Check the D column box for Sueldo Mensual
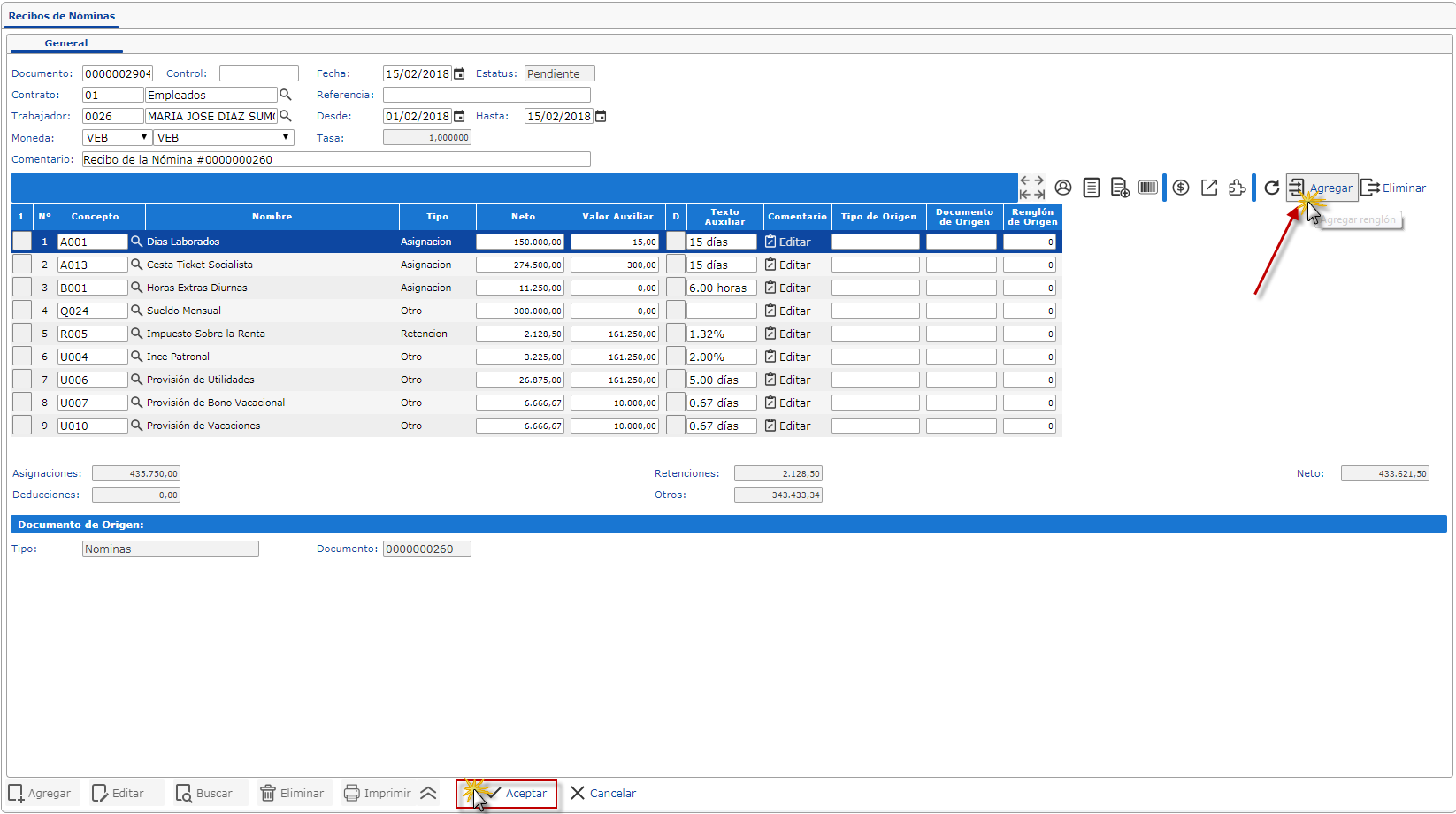 click(676, 311)
